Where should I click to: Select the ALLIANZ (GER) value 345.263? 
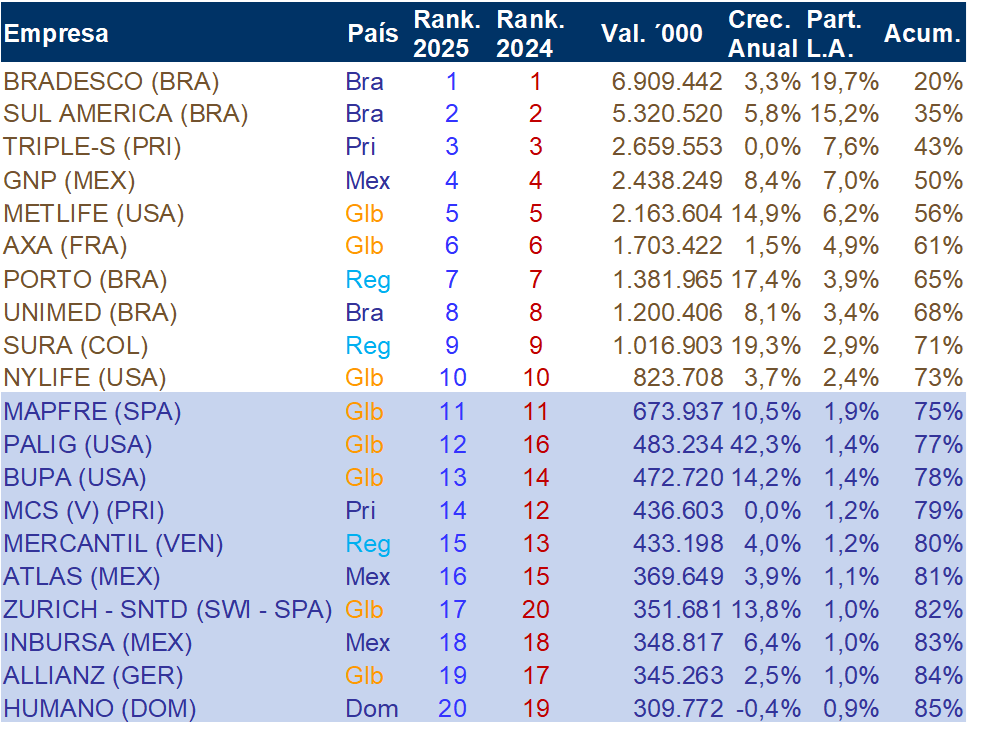(678, 675)
